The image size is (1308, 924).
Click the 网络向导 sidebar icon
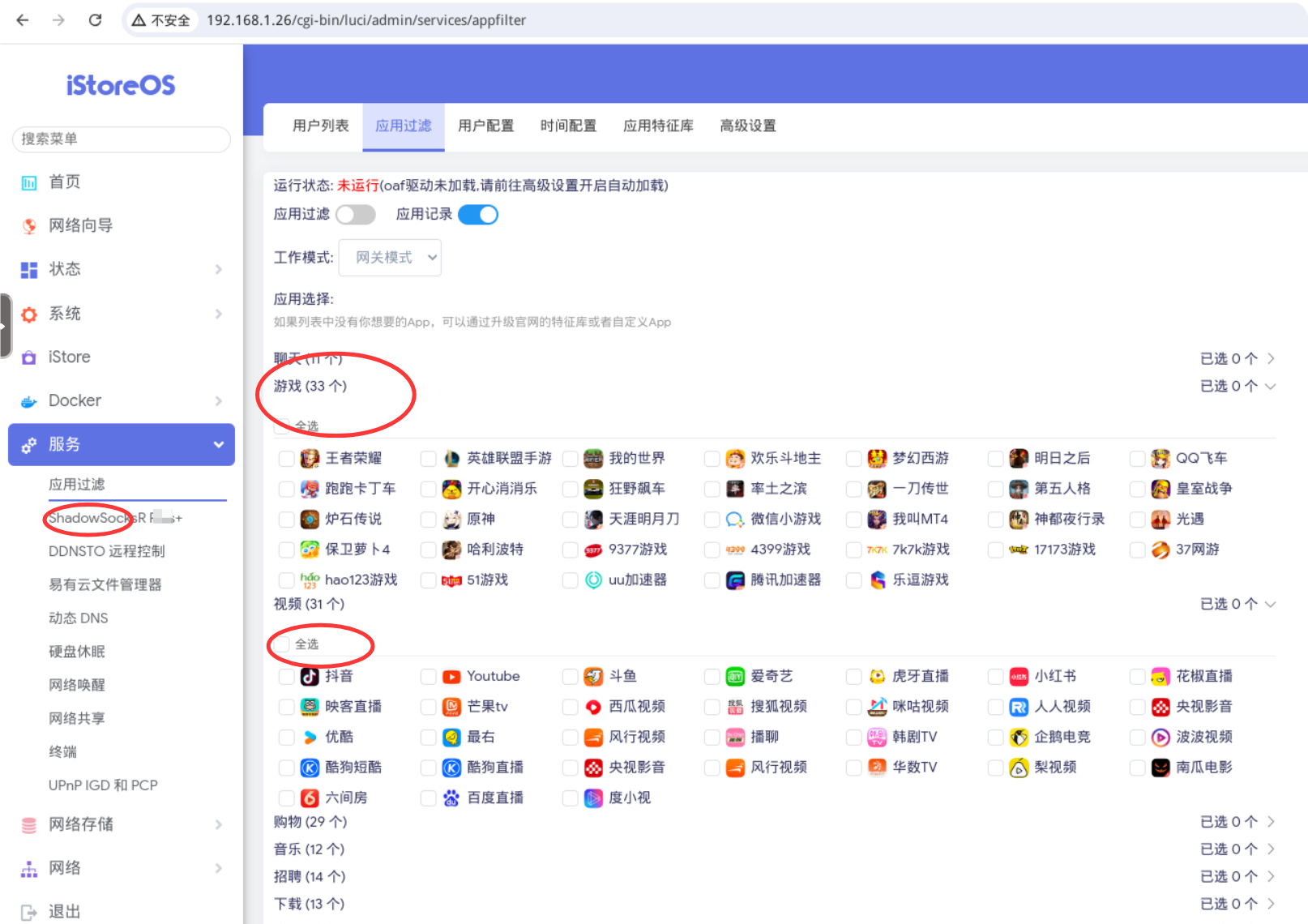pyautogui.click(x=29, y=225)
